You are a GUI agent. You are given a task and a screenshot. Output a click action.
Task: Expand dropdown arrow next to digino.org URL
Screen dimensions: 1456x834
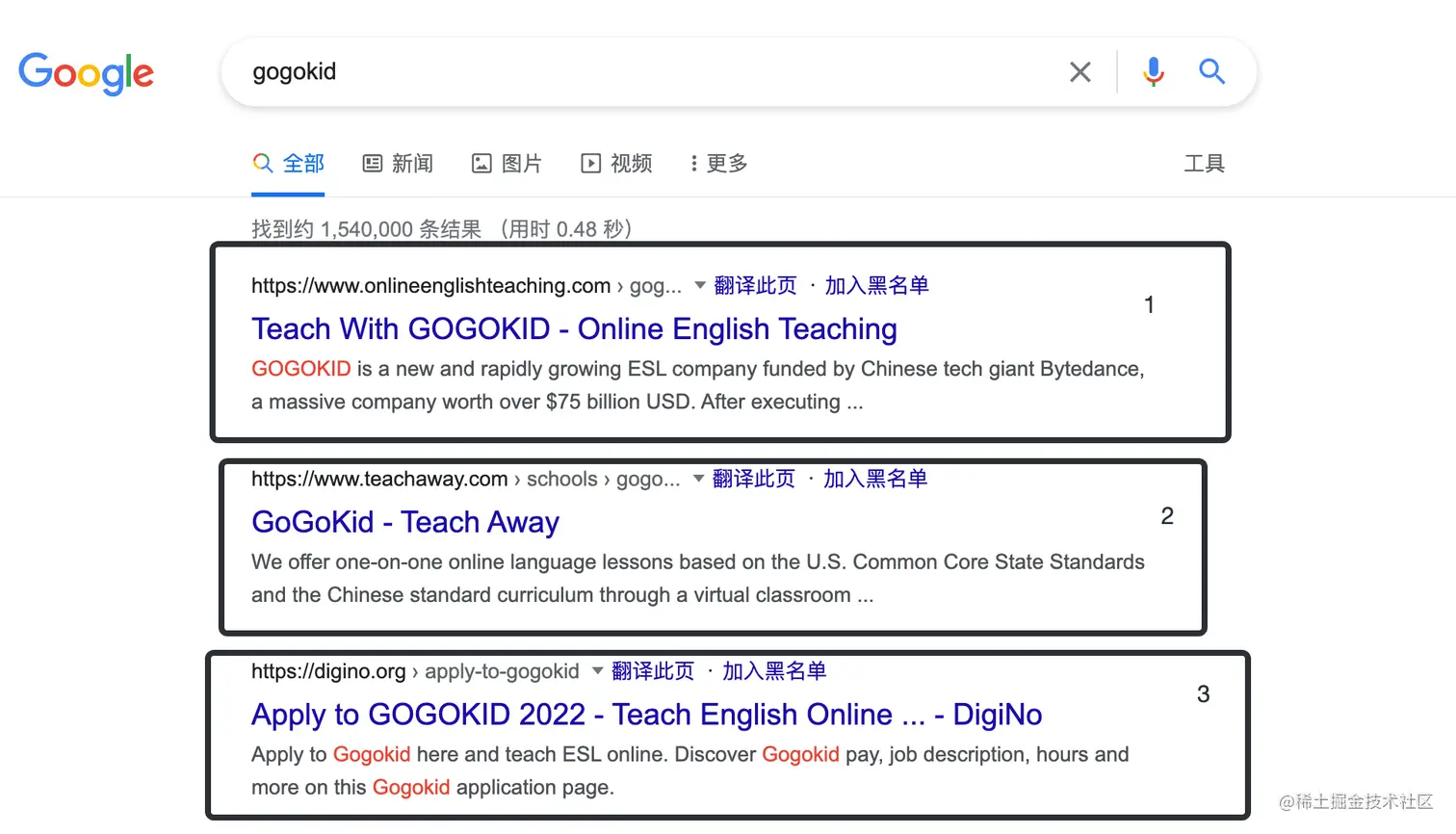[598, 671]
